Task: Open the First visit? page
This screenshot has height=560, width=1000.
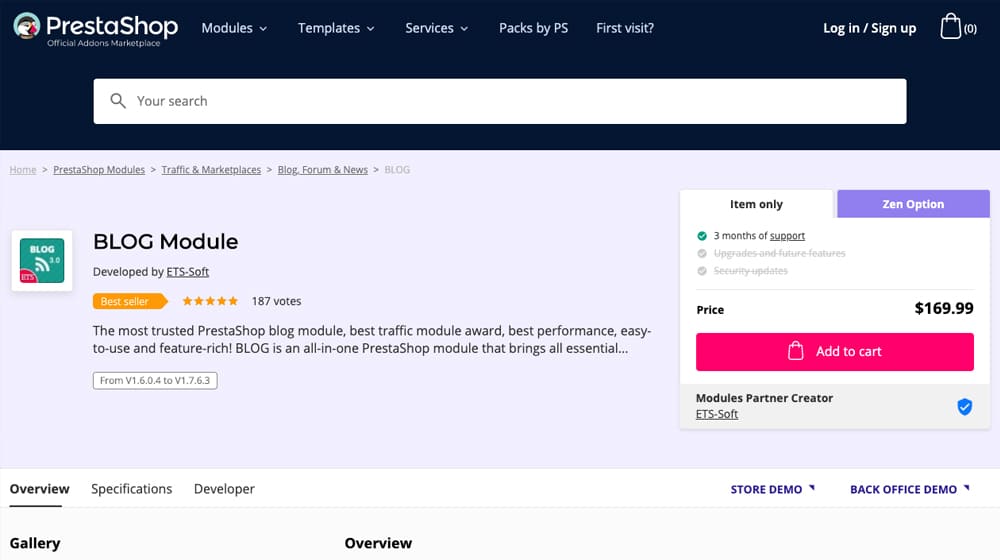Action: click(x=625, y=28)
